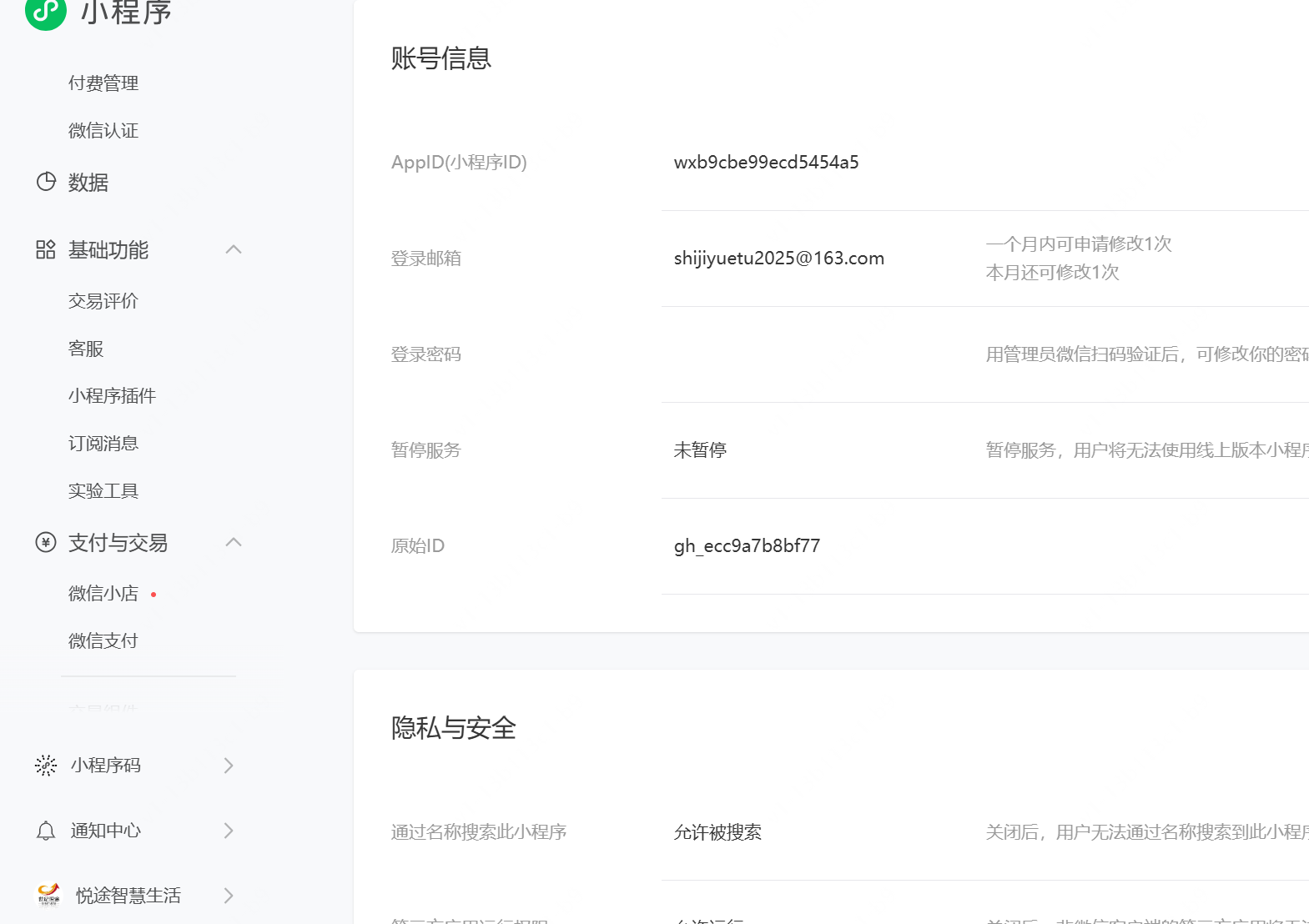This screenshot has height=924, width=1309.
Task: Collapse the 基础功能 section chevron
Action: 234,249
